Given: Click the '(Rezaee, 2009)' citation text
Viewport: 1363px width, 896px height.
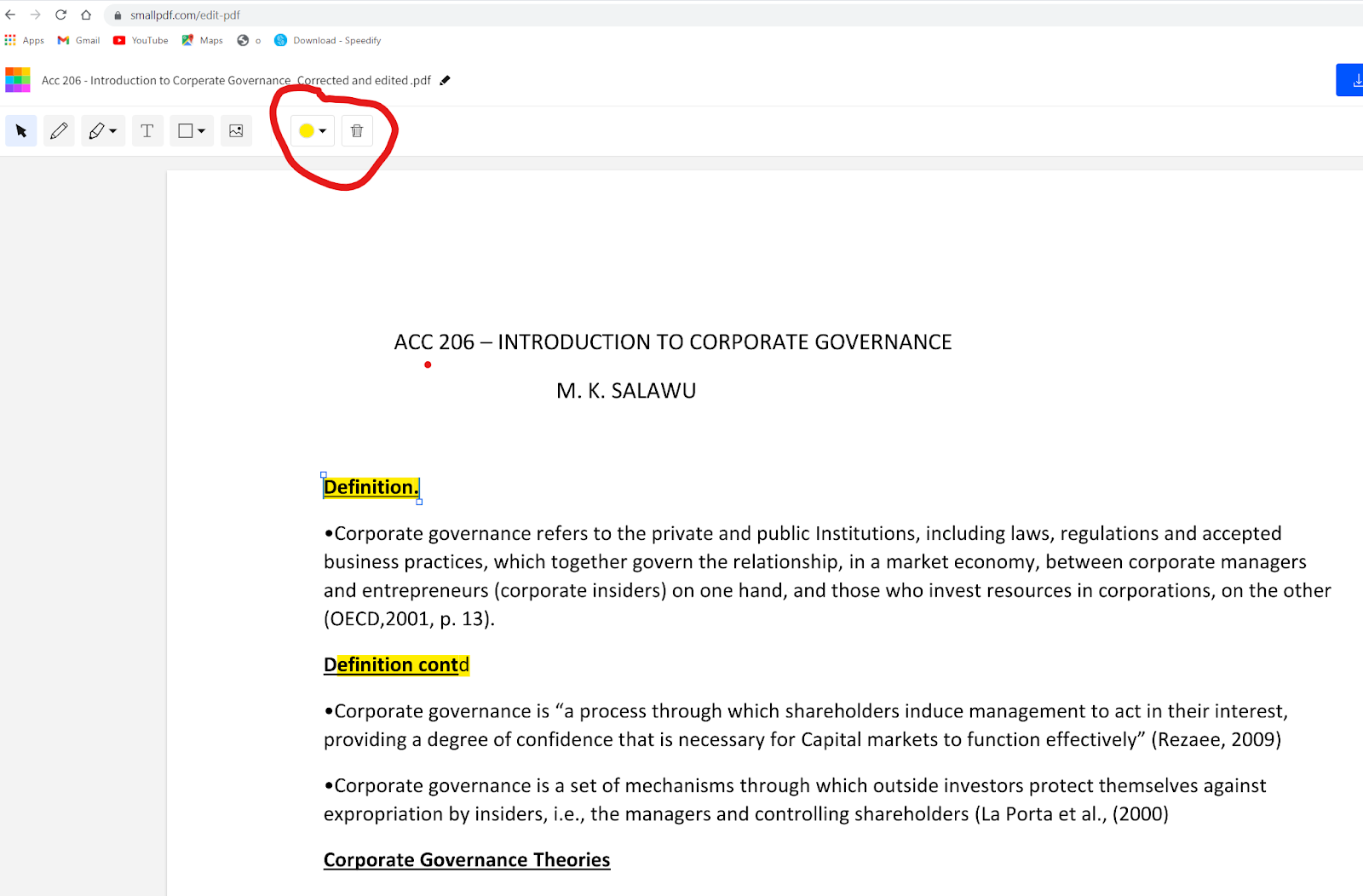Looking at the screenshot, I should [x=1216, y=740].
